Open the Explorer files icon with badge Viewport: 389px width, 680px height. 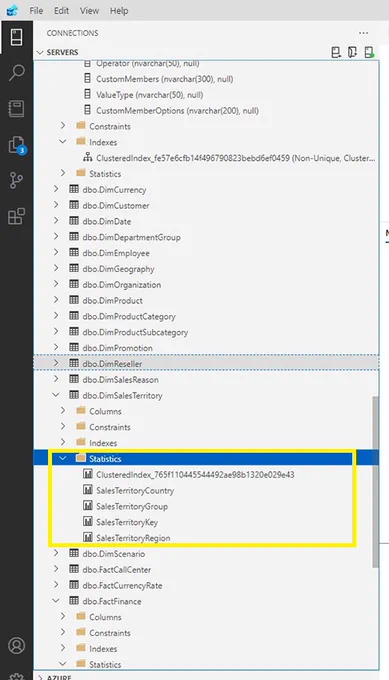pos(17,145)
